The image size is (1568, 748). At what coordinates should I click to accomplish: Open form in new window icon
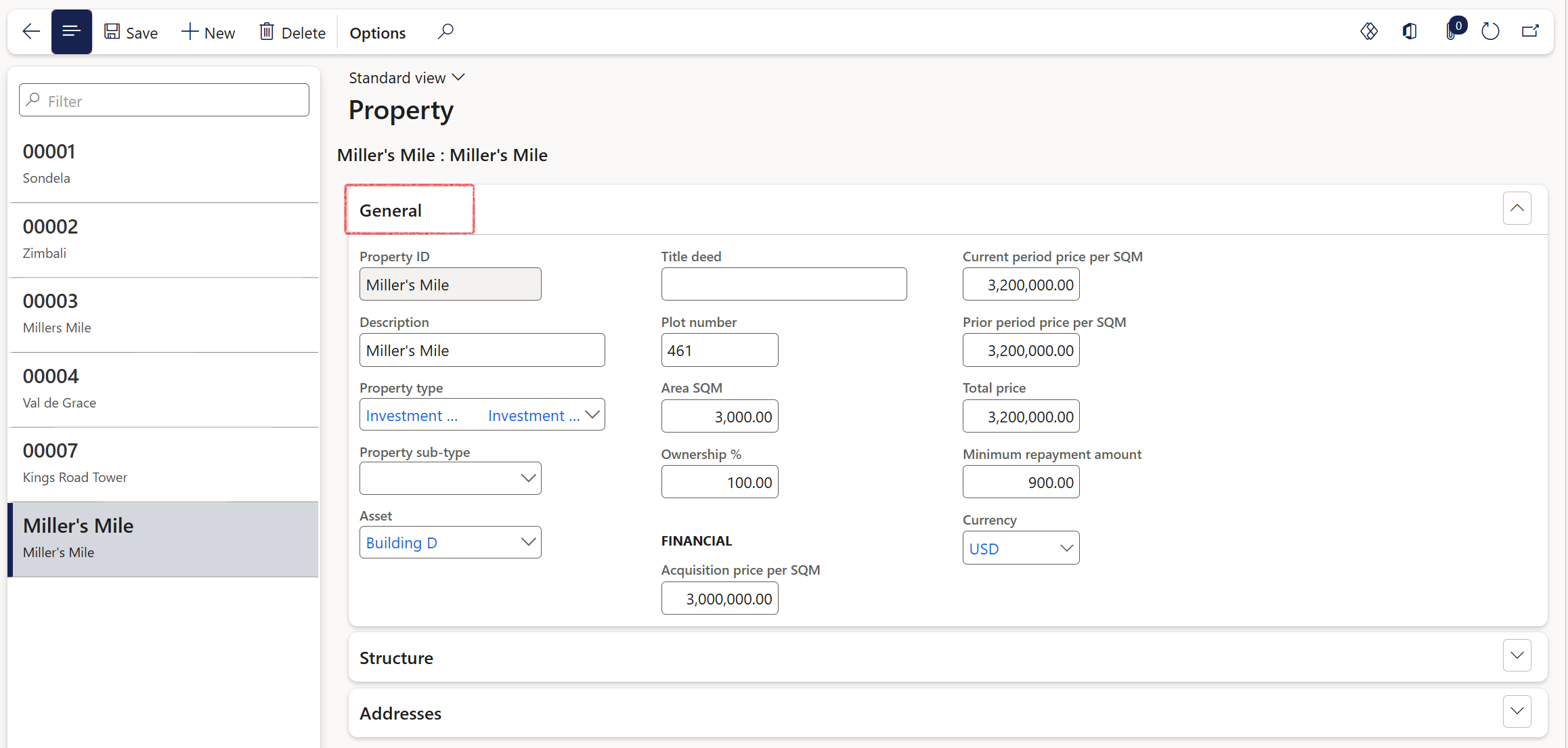[x=1530, y=32]
